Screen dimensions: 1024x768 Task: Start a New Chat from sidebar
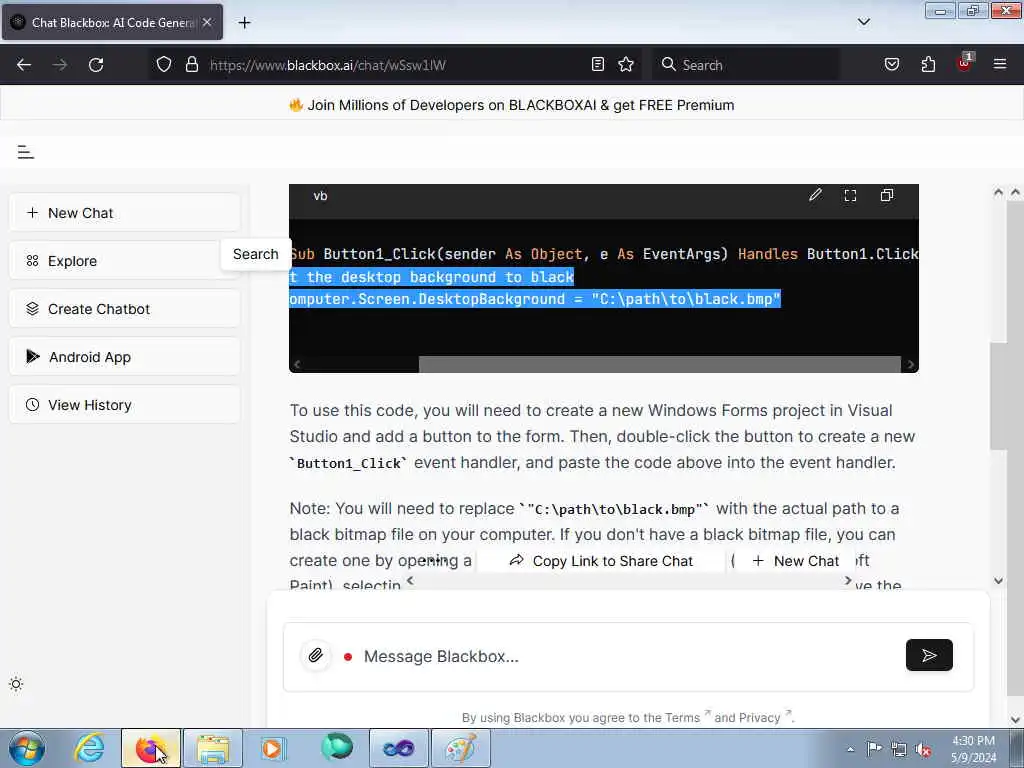click(125, 213)
